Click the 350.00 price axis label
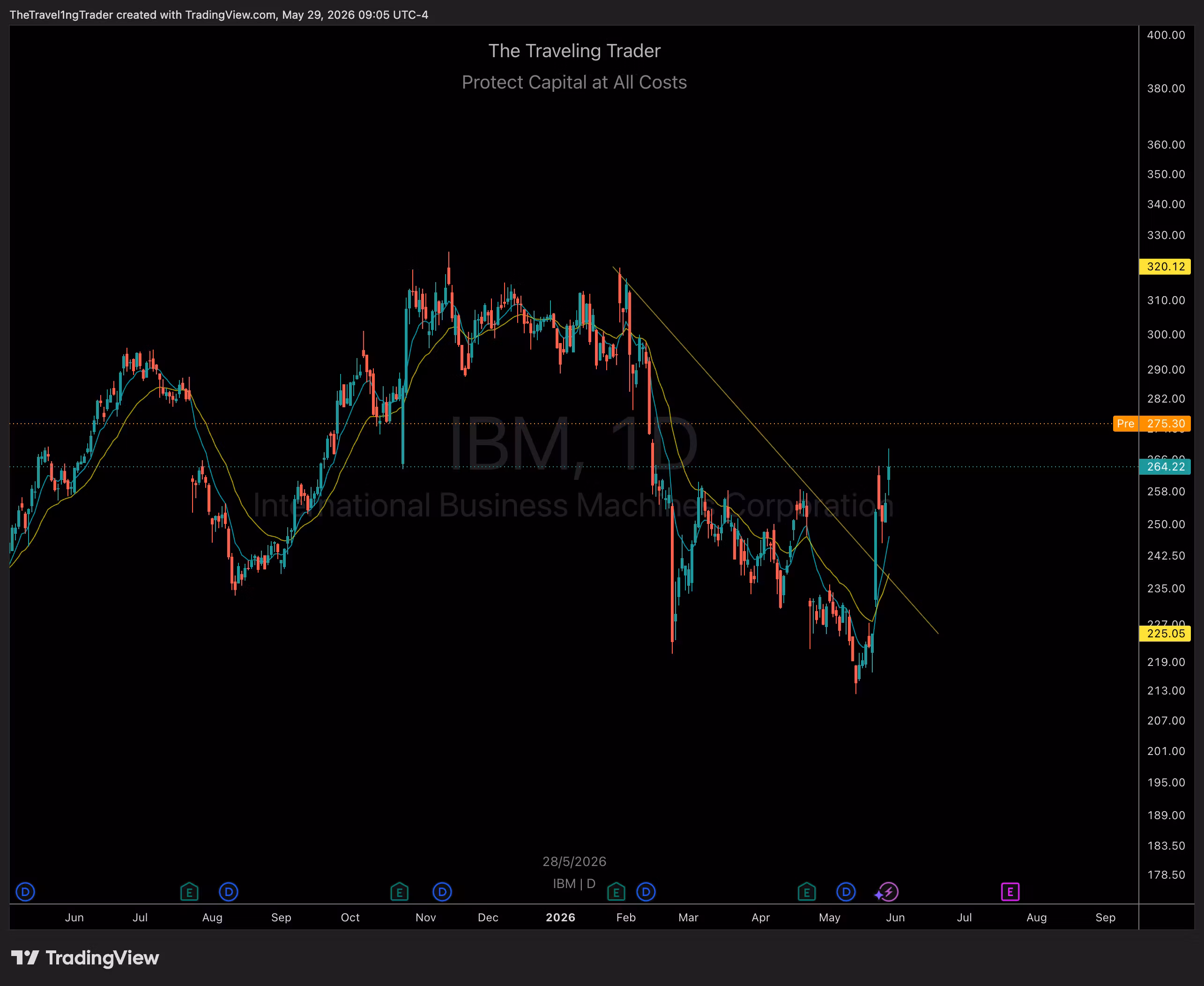Screen dimensions: 1204x986 click(1166, 174)
